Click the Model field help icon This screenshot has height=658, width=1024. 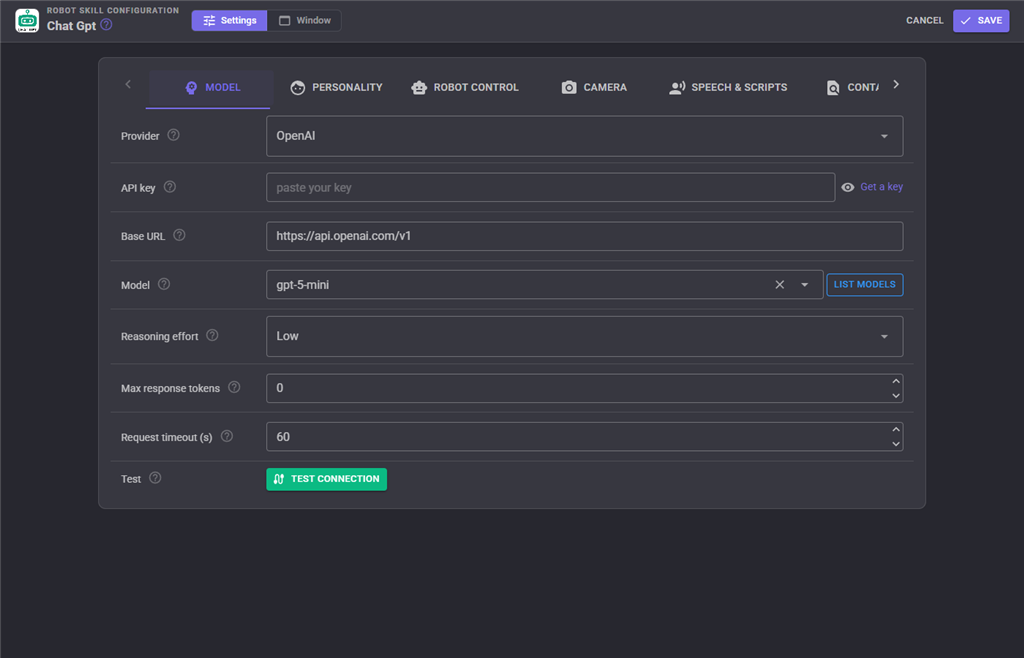pos(164,284)
